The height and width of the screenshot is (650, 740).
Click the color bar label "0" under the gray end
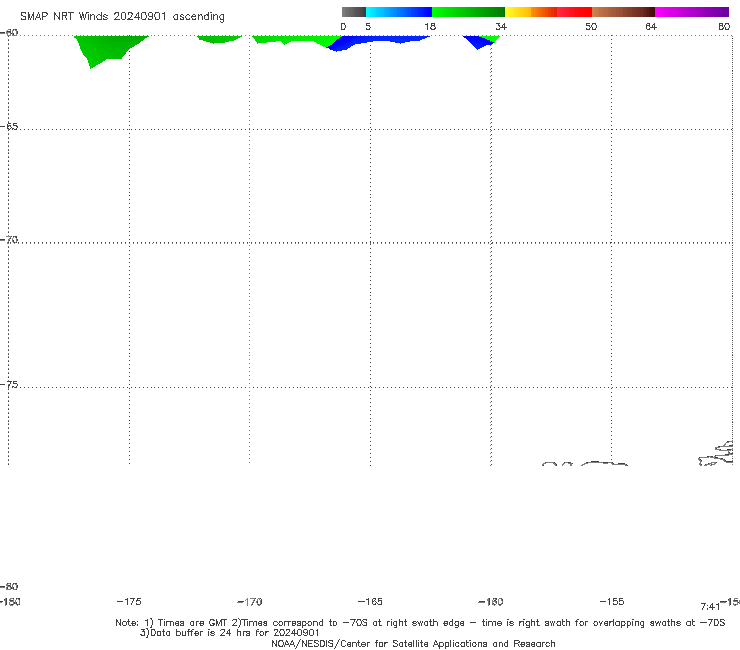tap(343, 26)
